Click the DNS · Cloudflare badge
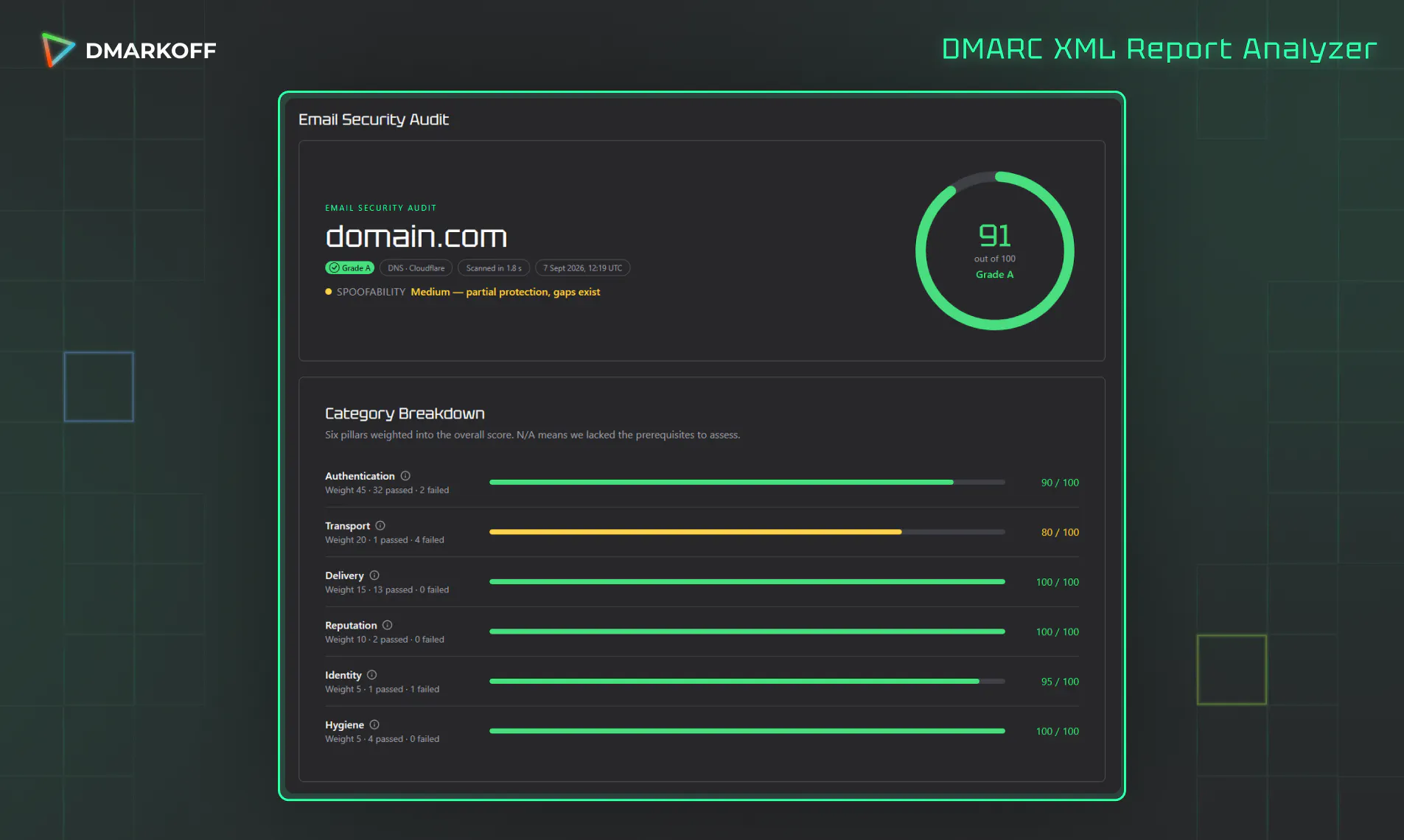Viewport: 1404px width, 840px height. tap(416, 268)
